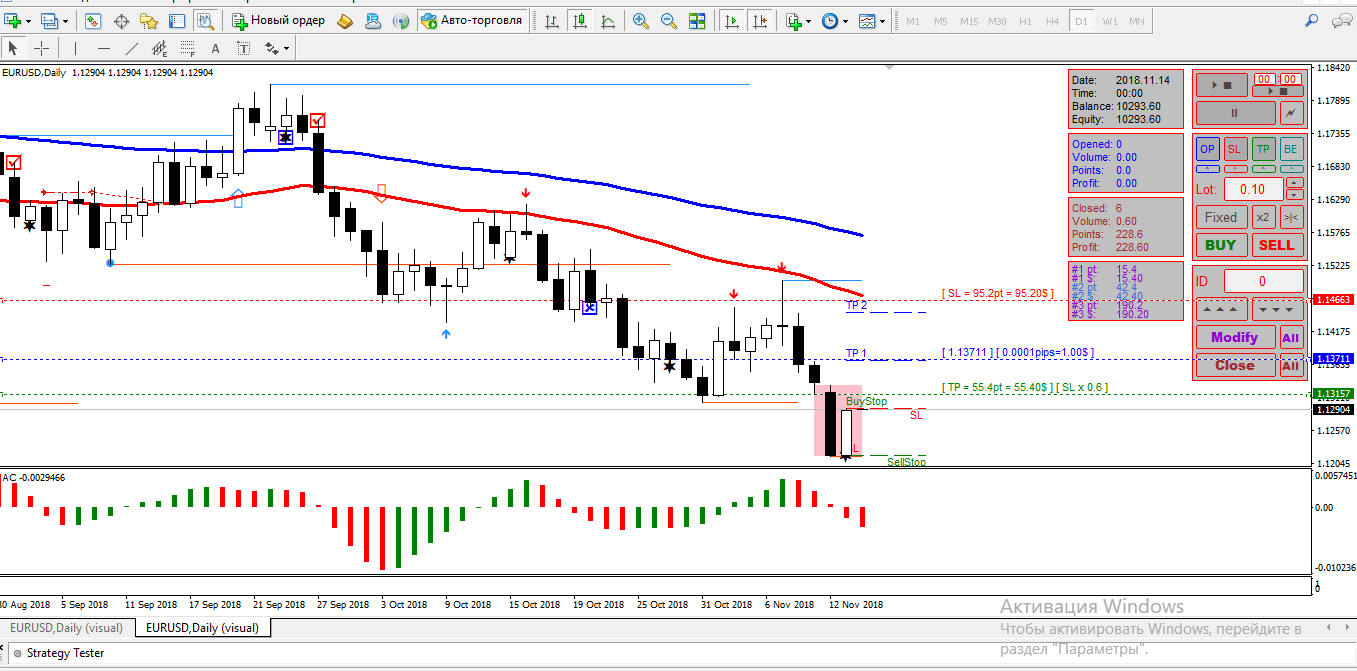Select the crosshair tool
1357x671 pixels.
pyautogui.click(x=41, y=47)
